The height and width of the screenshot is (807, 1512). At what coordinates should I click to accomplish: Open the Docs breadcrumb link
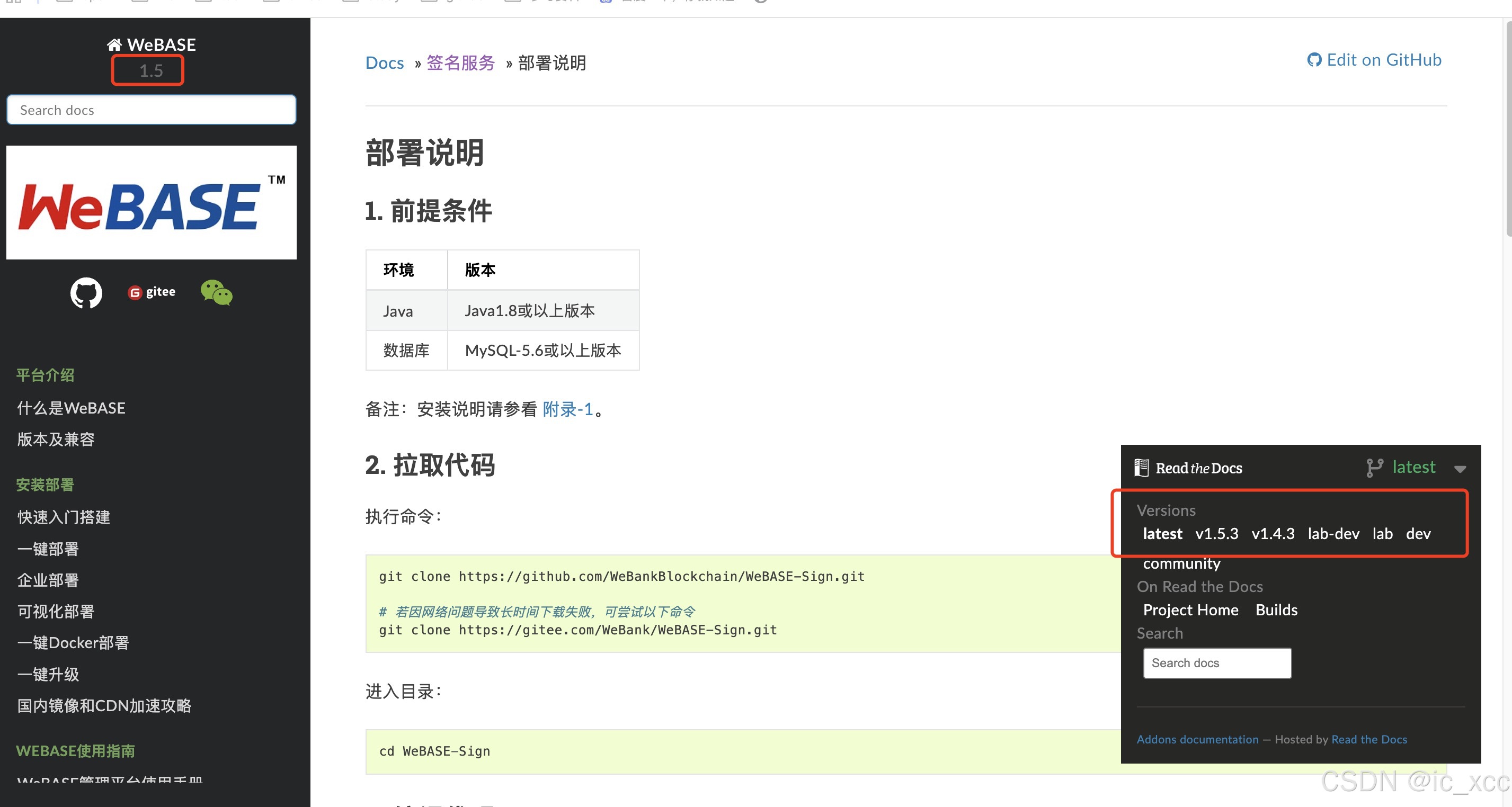(385, 63)
